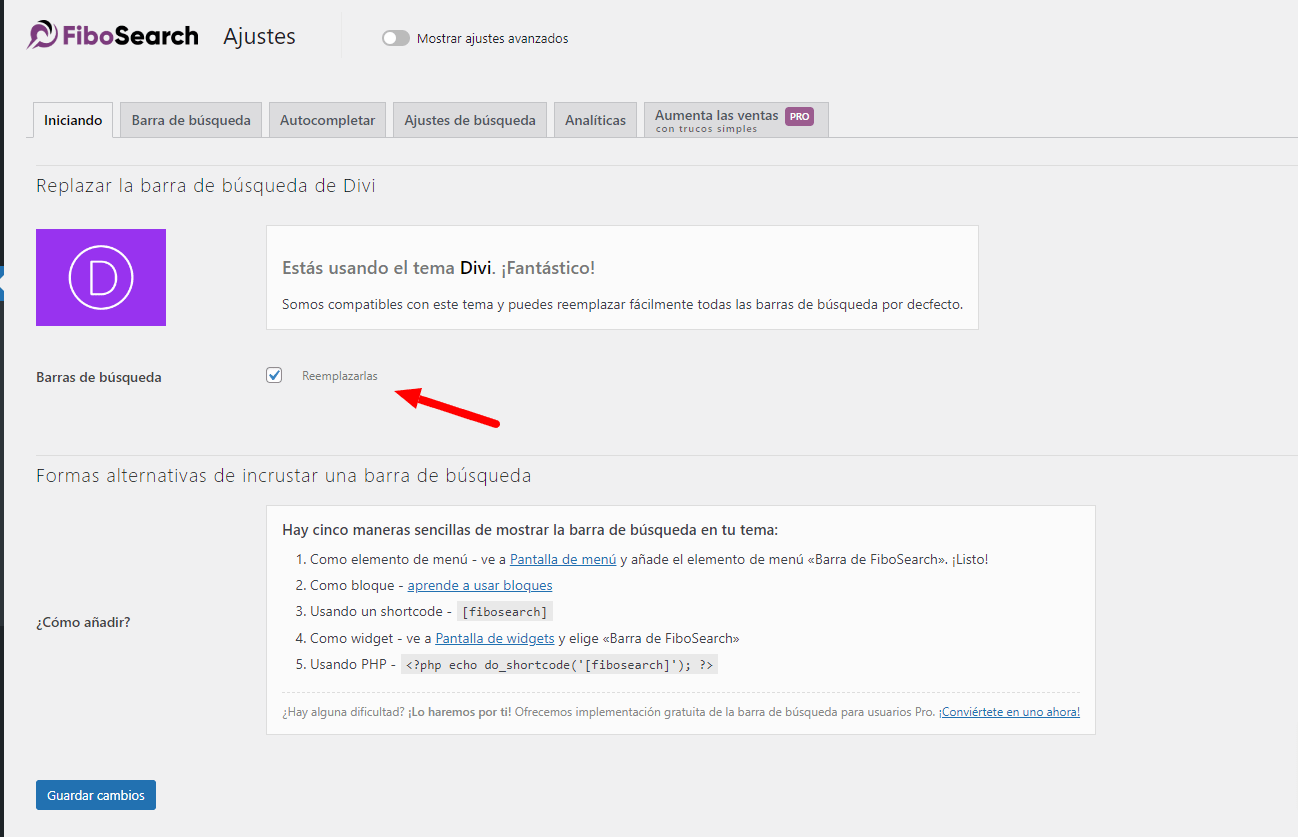1298x837 pixels.
Task: Click the Estás usando el tema Divi message
Action: pos(439,268)
